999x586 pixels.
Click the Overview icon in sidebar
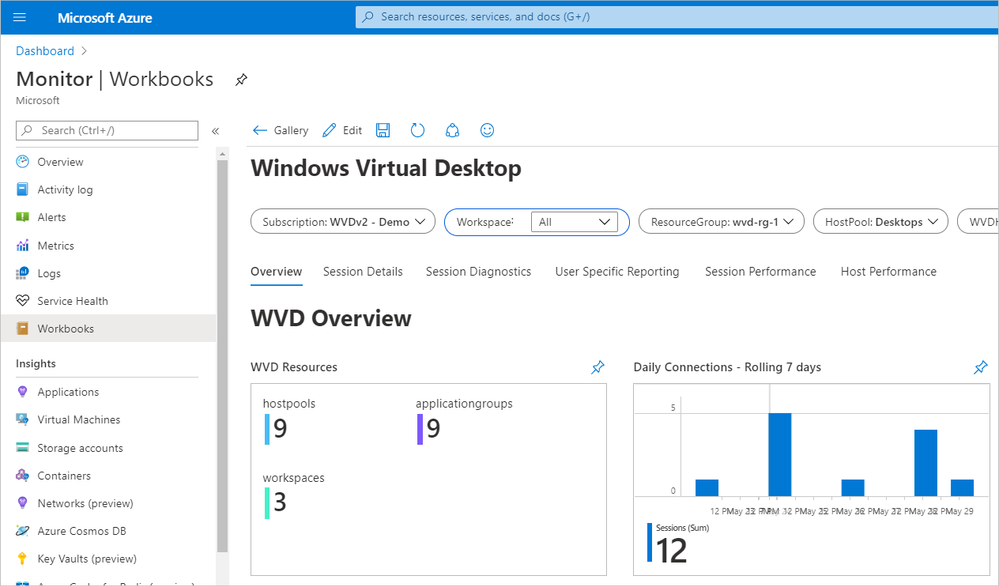tap(22, 162)
